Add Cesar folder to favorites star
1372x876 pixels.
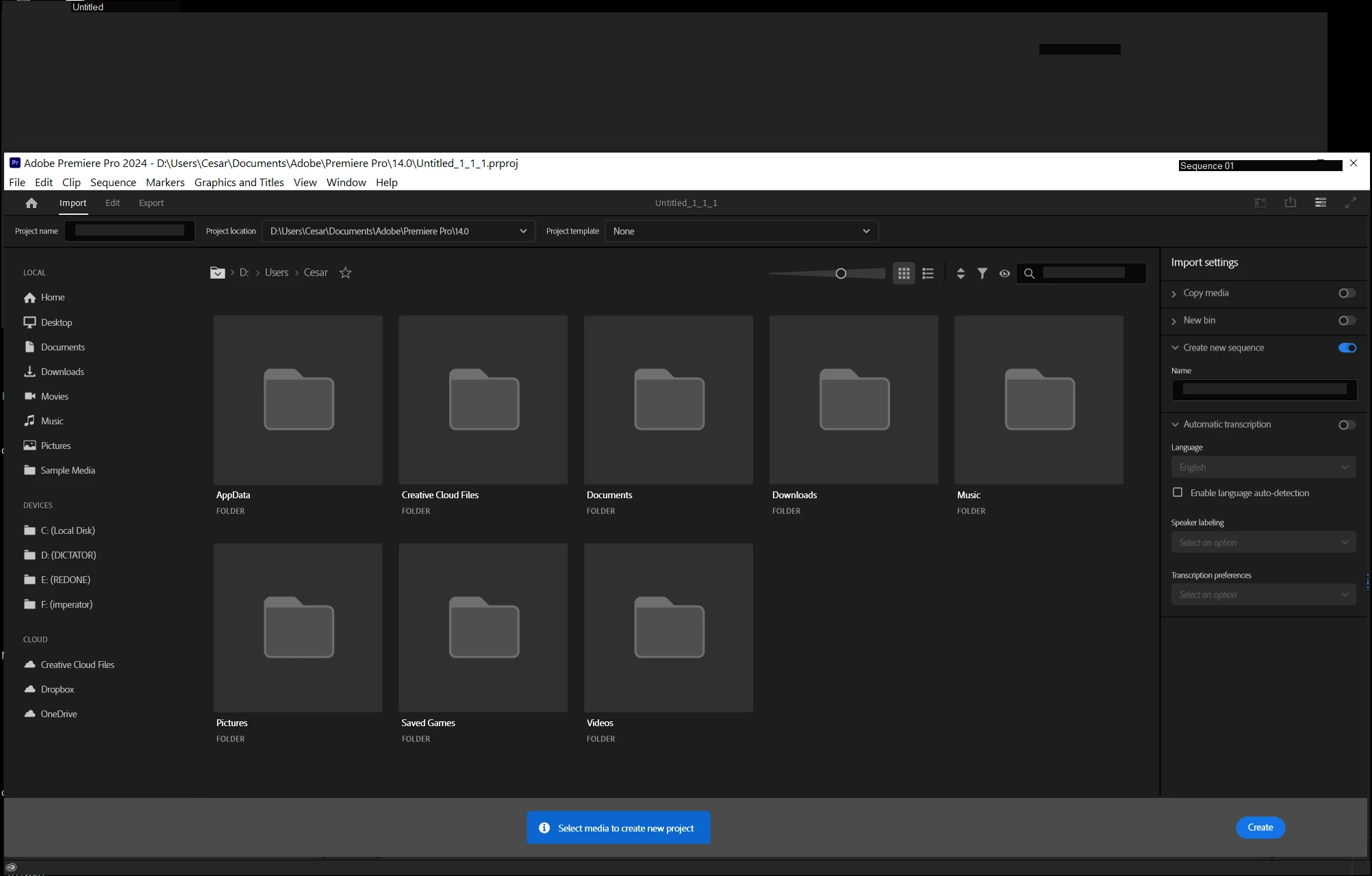[346, 272]
